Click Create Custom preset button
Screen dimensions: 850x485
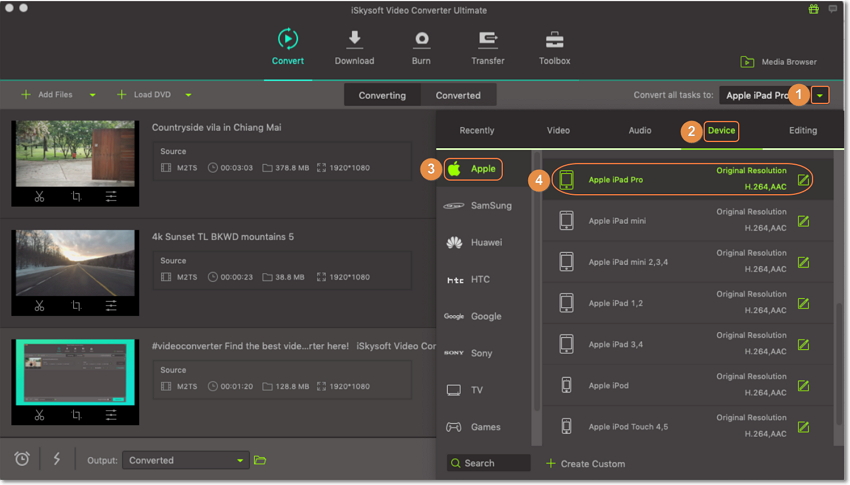click(586, 463)
